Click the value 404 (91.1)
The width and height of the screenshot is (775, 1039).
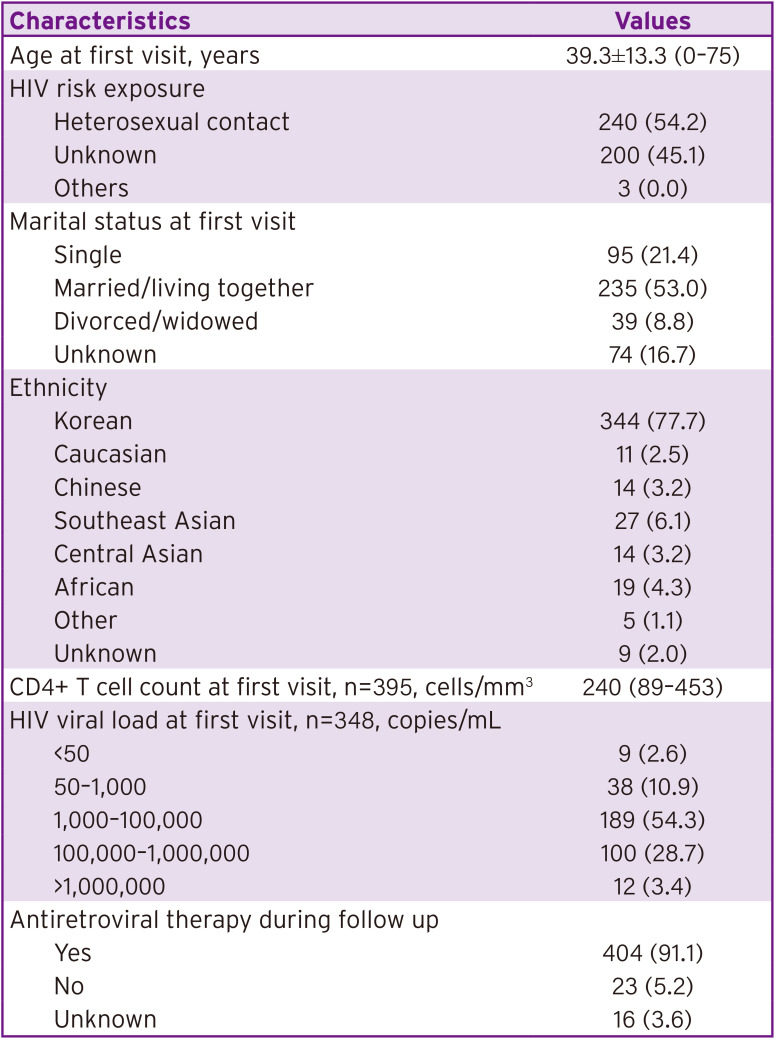pyautogui.click(x=652, y=953)
